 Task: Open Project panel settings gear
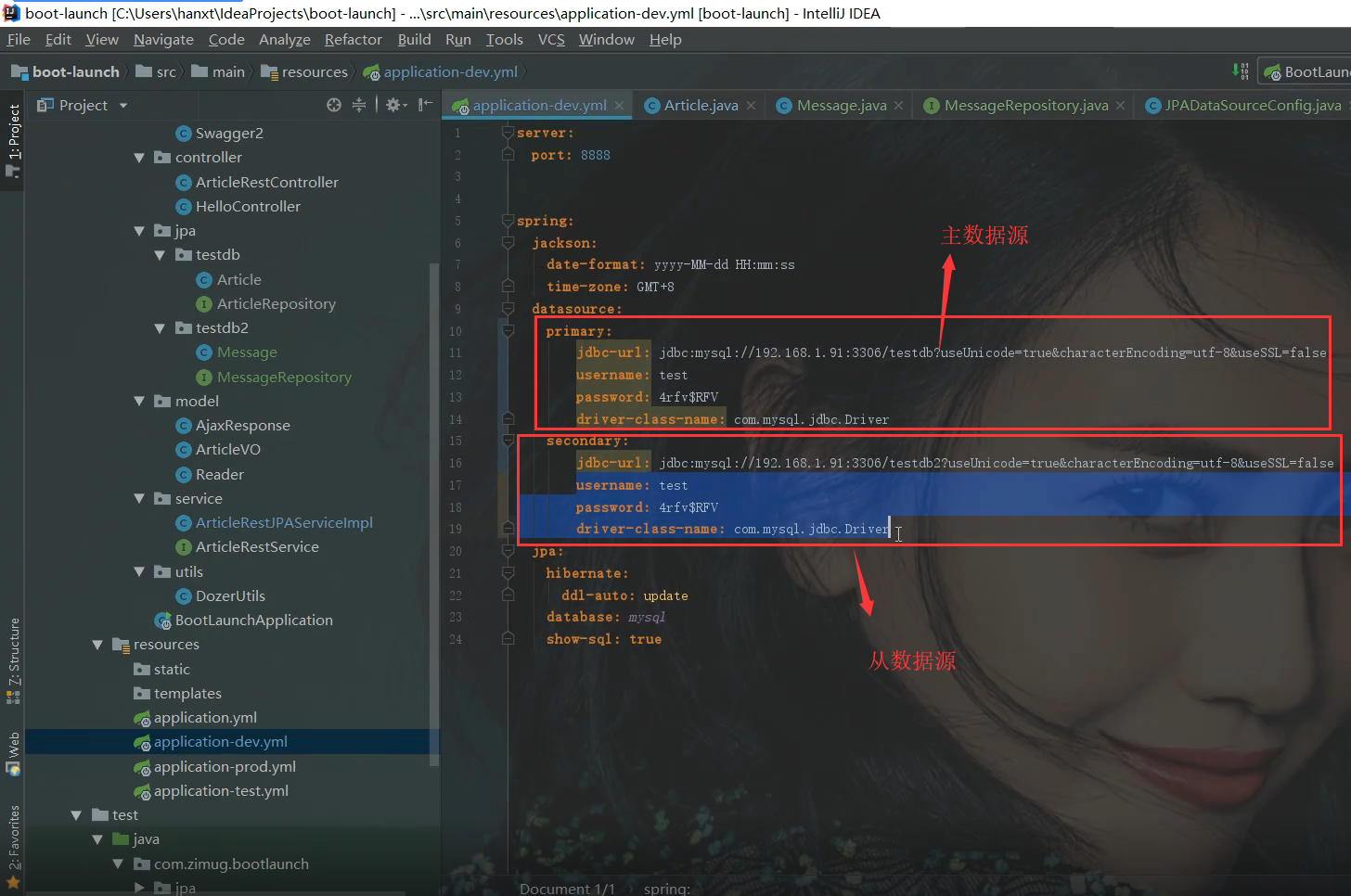pyautogui.click(x=396, y=105)
